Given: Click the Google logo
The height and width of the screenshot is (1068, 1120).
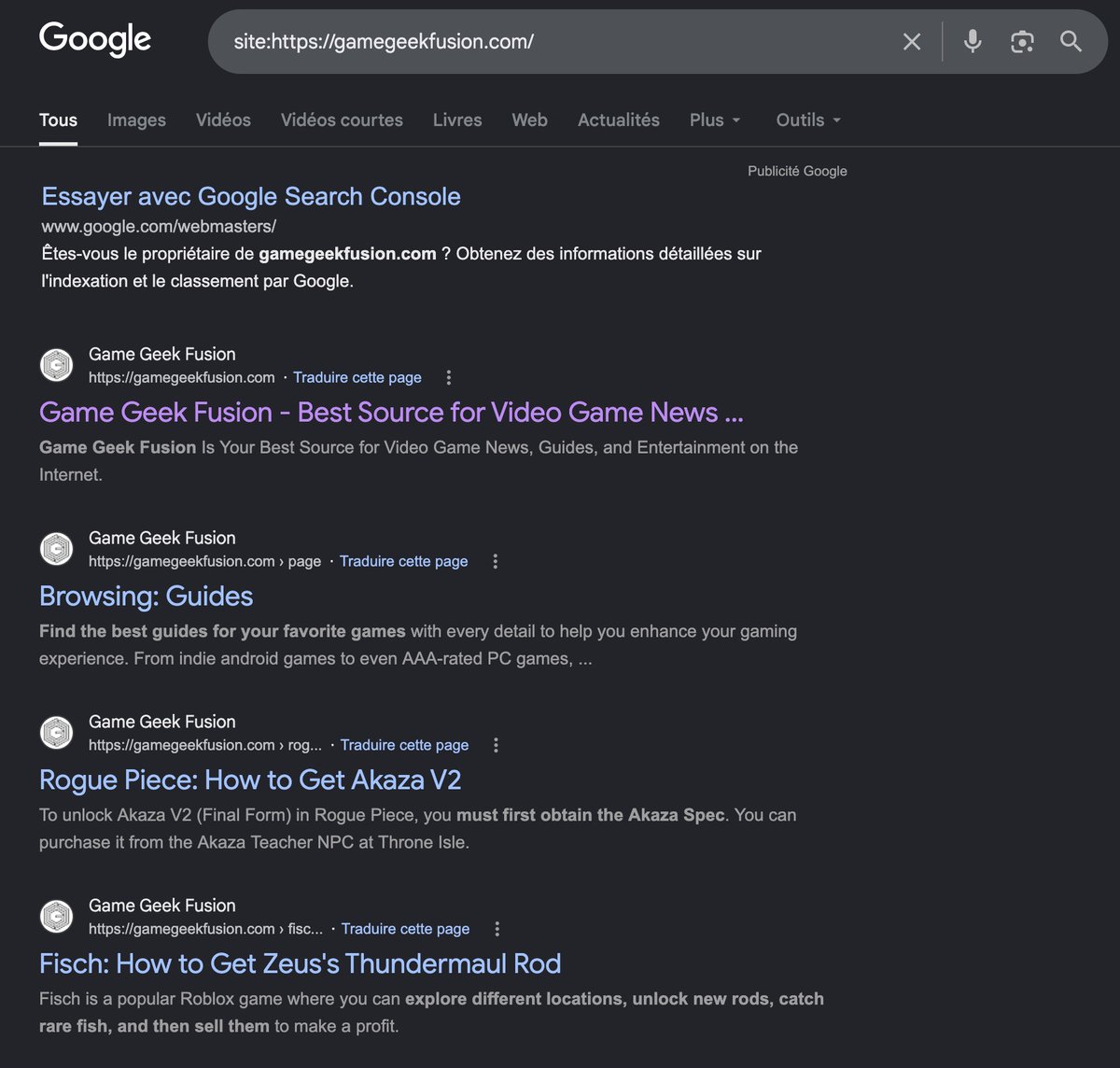Looking at the screenshot, I should 95,39.
